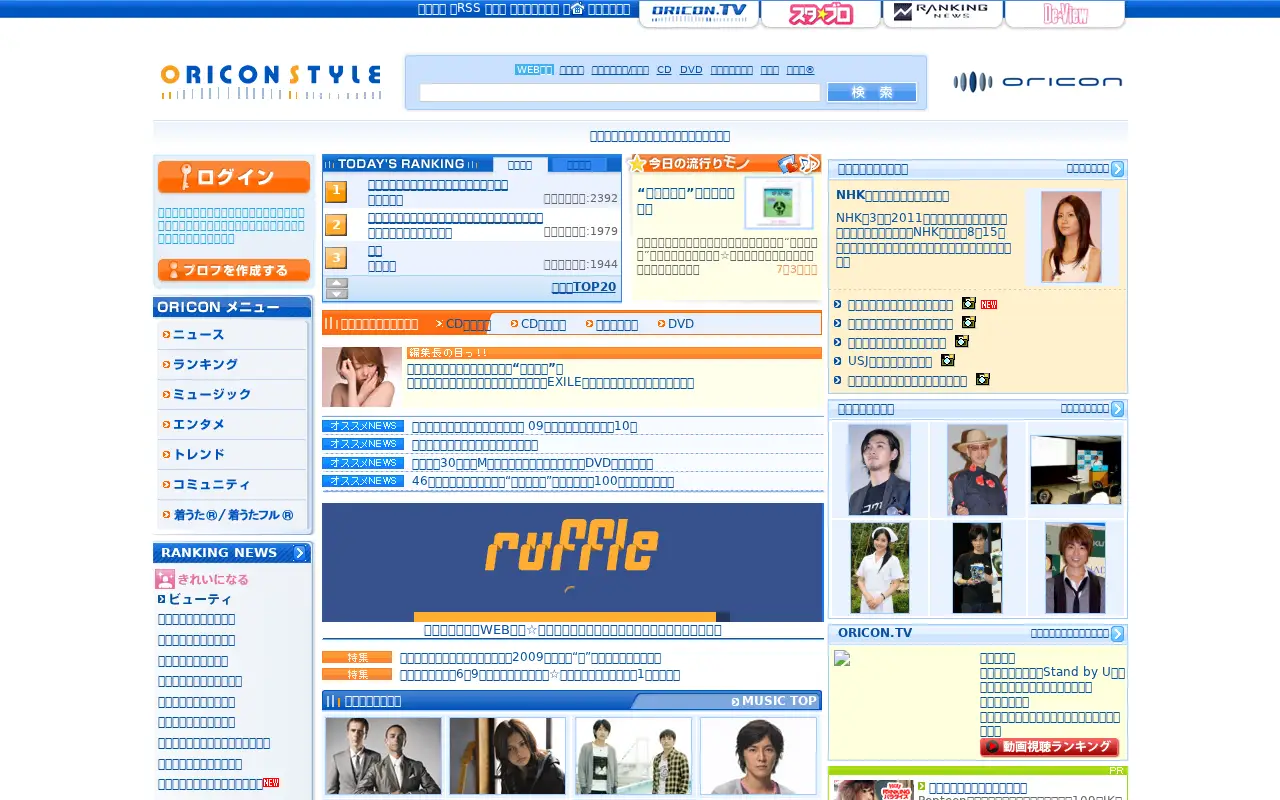Click the ruffle player banner
Viewport: 1280px width, 800px height.
tap(572, 562)
